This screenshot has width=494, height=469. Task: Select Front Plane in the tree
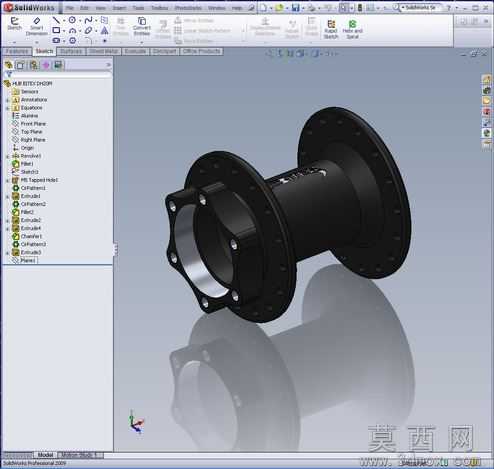(29, 124)
